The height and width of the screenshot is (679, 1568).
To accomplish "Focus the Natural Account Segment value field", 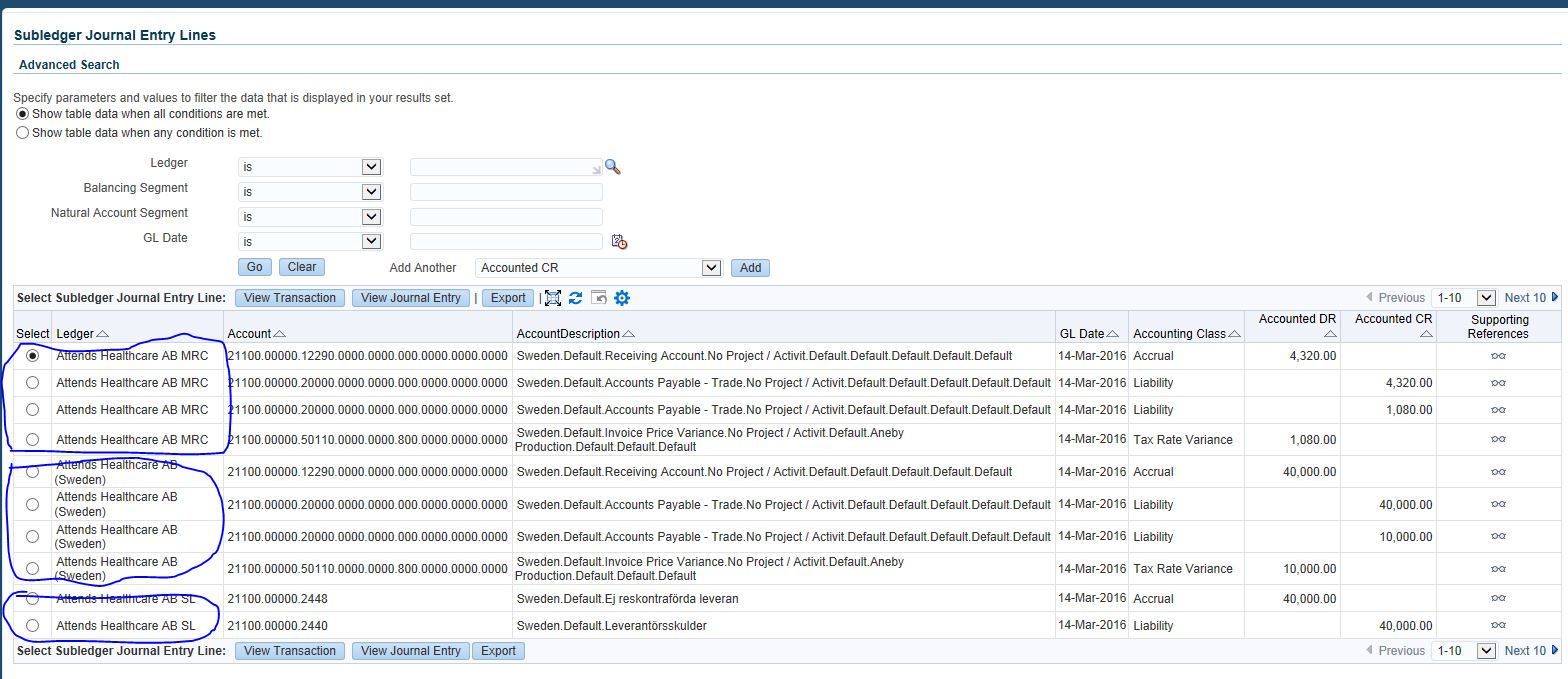I will [x=506, y=217].
